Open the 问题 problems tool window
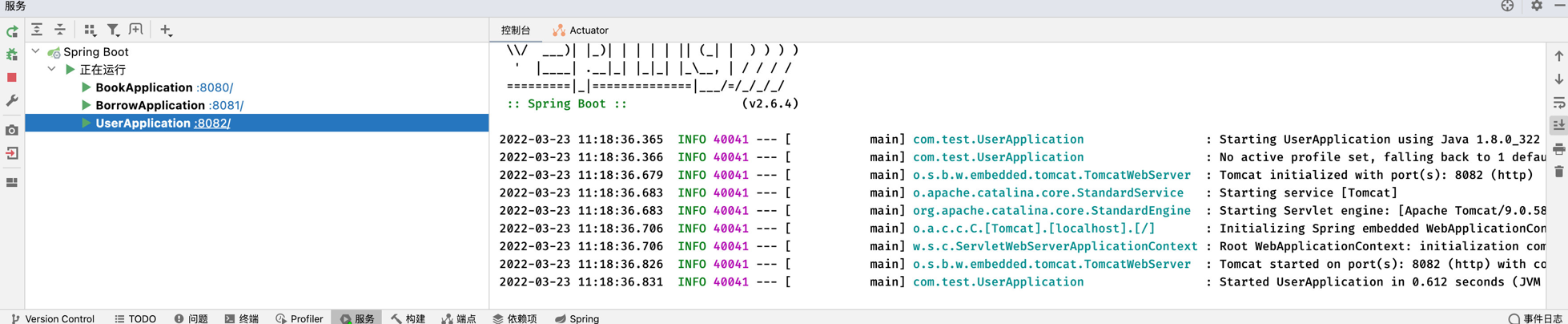Viewport: 1568px width, 324px height. (x=191, y=318)
